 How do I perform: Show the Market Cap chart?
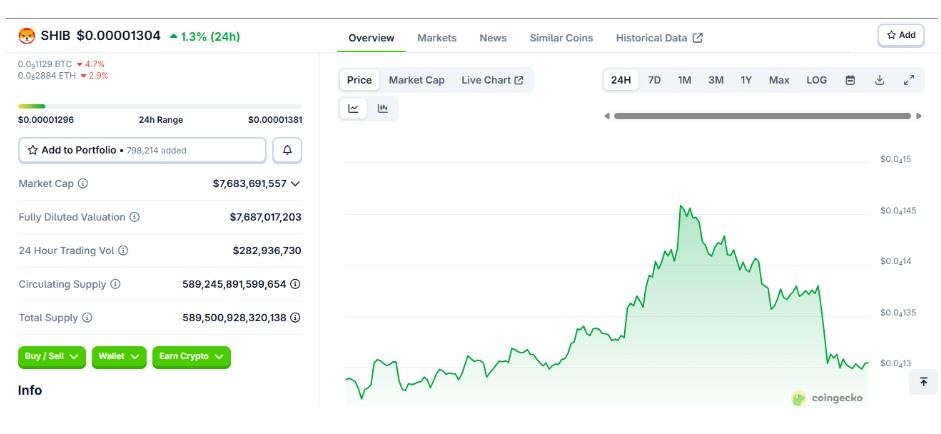(416, 80)
